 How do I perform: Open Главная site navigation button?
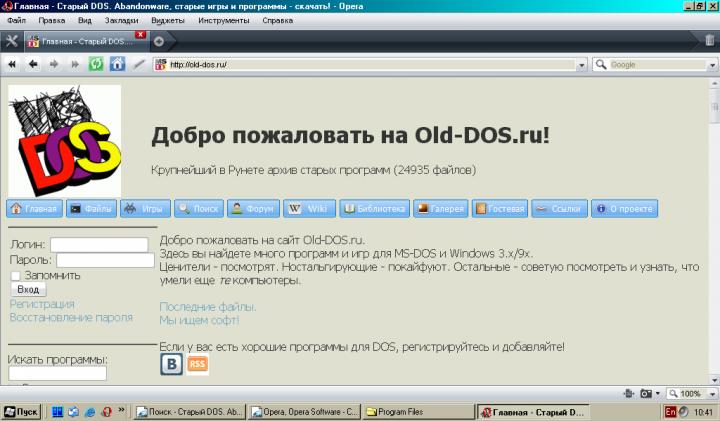(34, 208)
